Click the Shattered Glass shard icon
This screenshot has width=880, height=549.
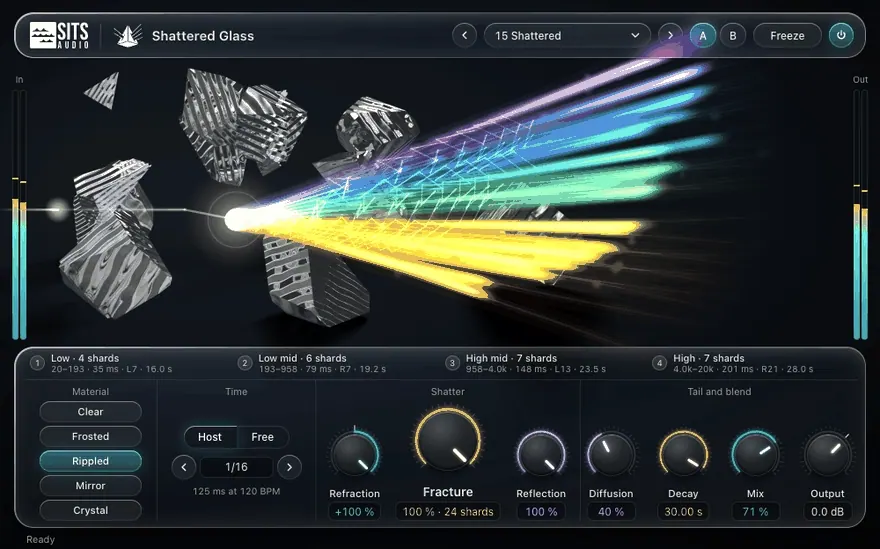click(128, 36)
